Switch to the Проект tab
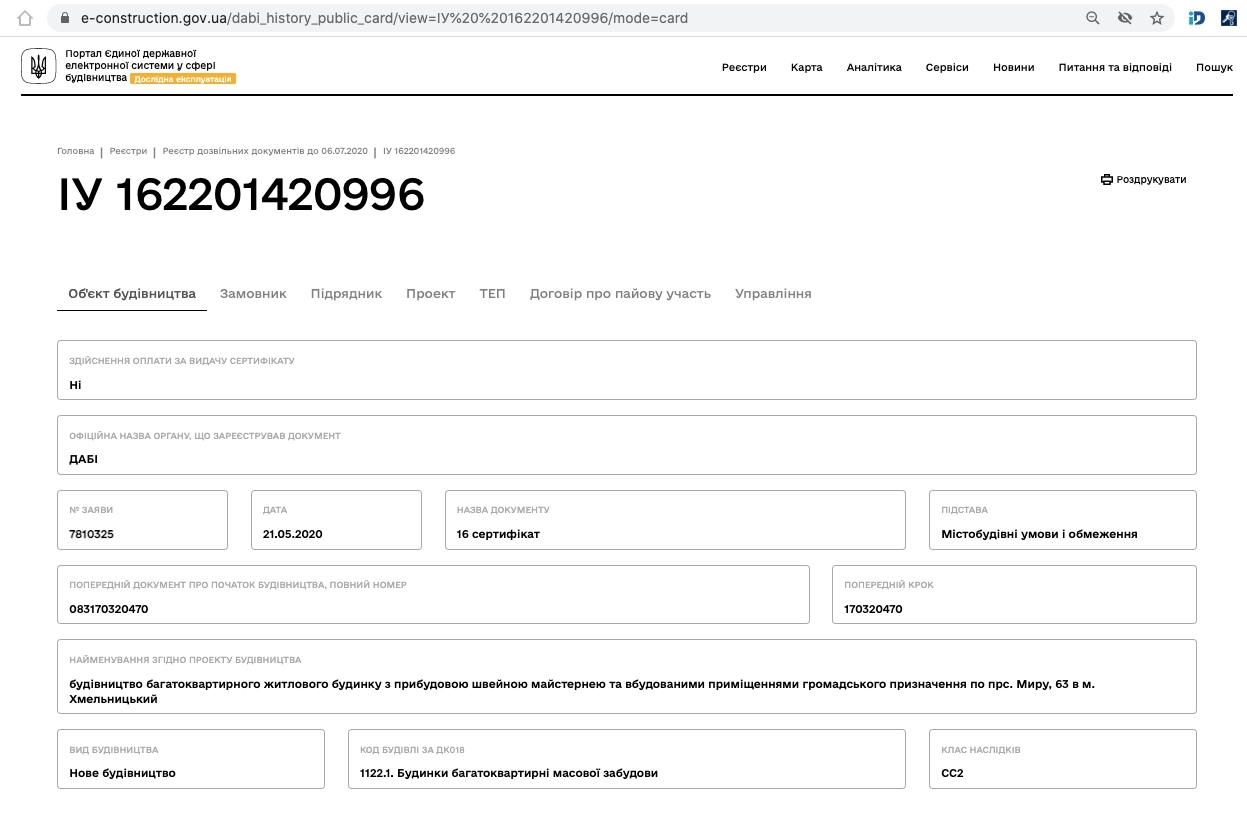This screenshot has width=1247, height=817. click(431, 294)
